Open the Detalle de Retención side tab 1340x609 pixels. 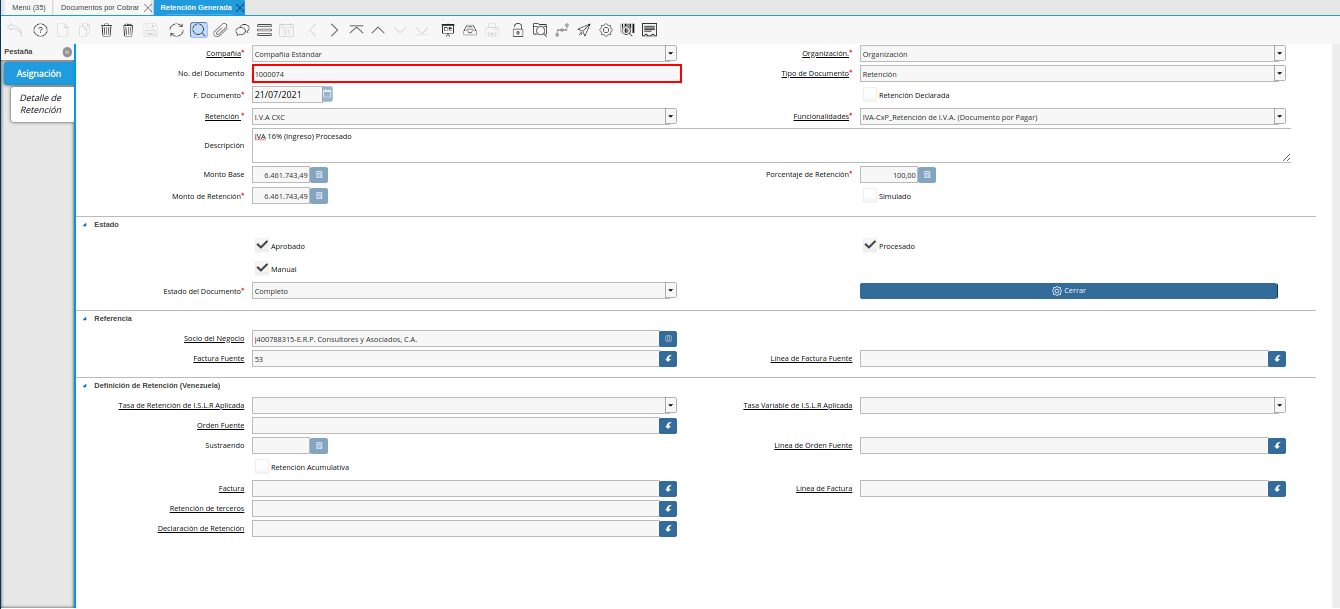click(x=42, y=104)
